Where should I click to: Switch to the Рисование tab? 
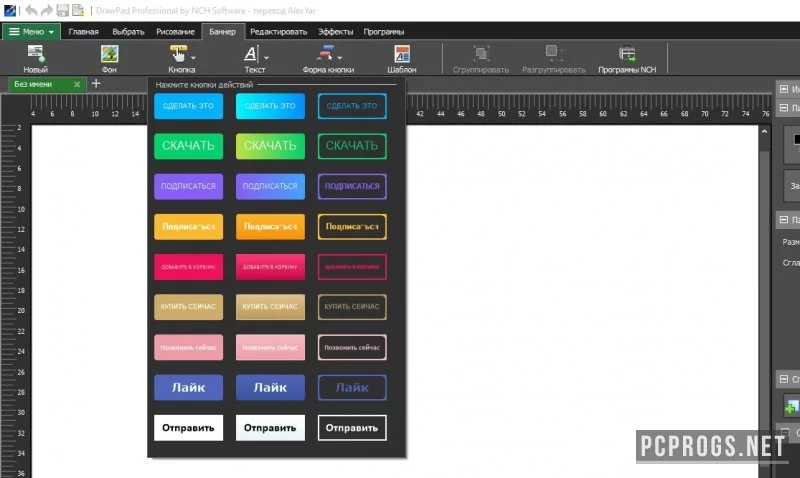[175, 32]
